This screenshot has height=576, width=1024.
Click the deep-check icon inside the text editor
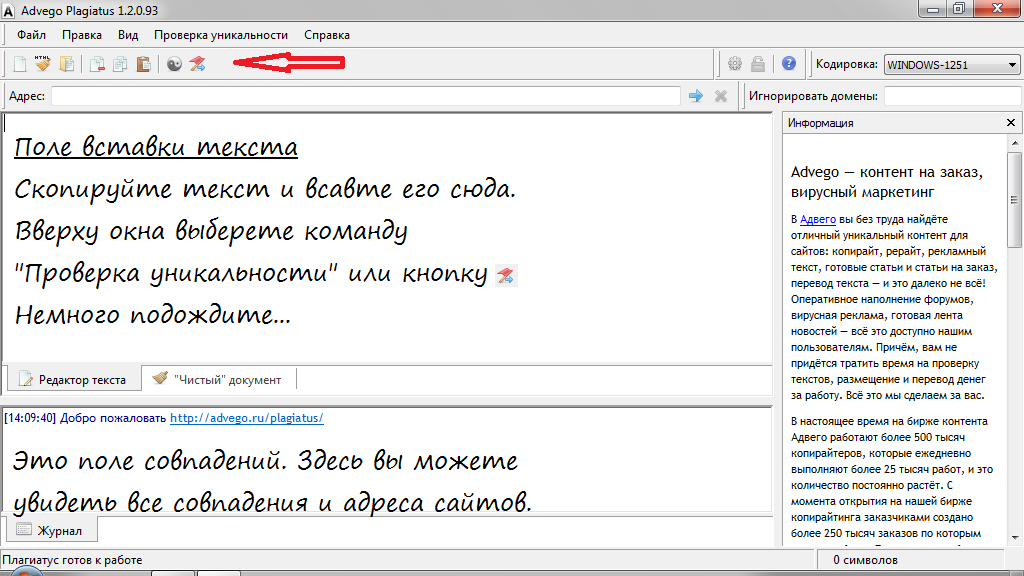tap(506, 276)
